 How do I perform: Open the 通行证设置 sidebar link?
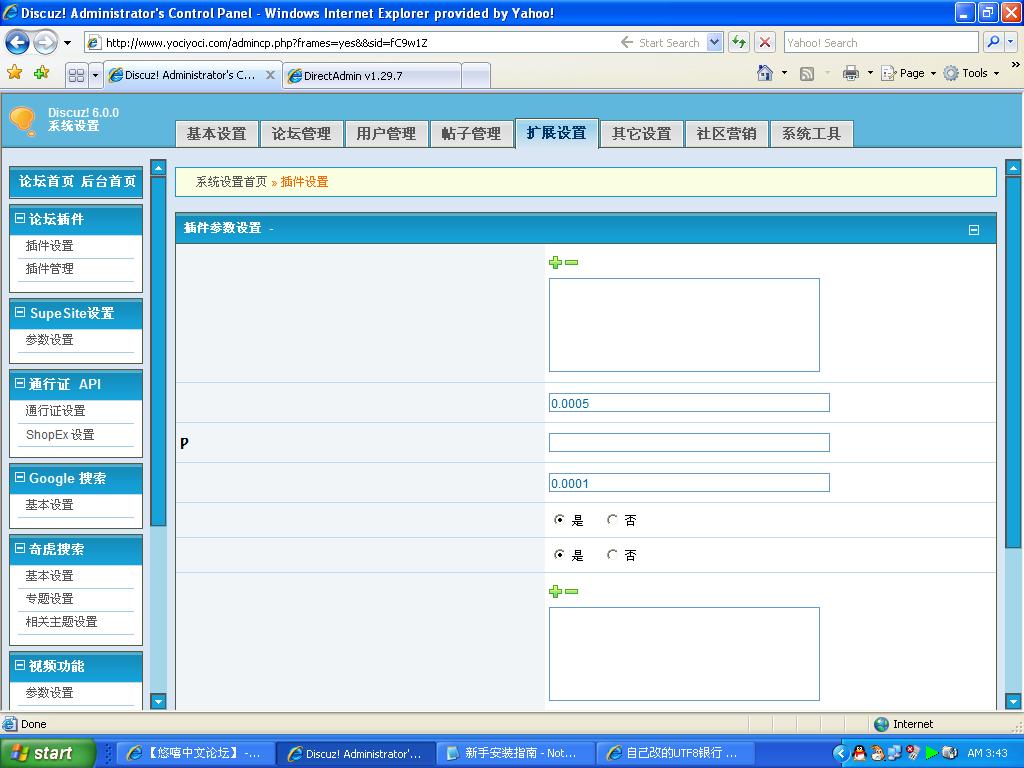56,411
